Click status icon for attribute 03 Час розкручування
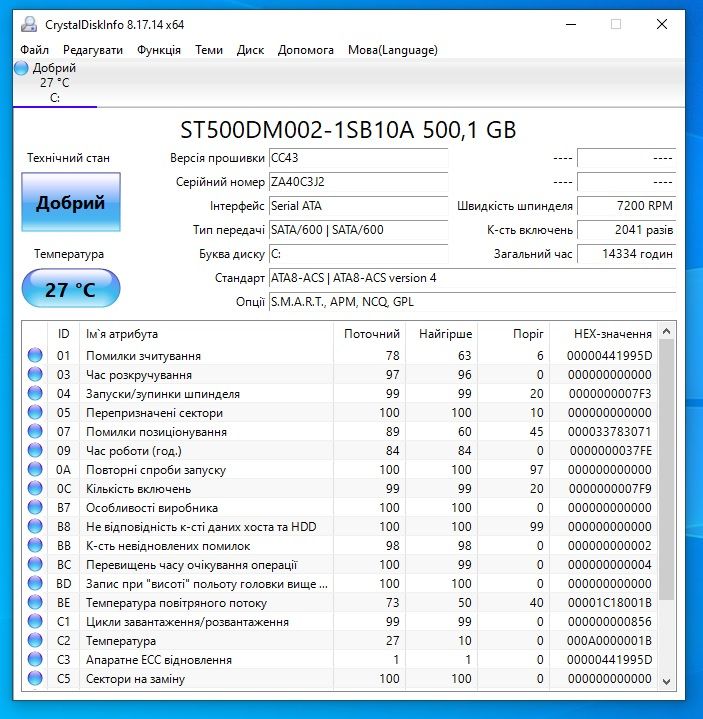Image resolution: width=703 pixels, height=719 pixels. [35, 374]
